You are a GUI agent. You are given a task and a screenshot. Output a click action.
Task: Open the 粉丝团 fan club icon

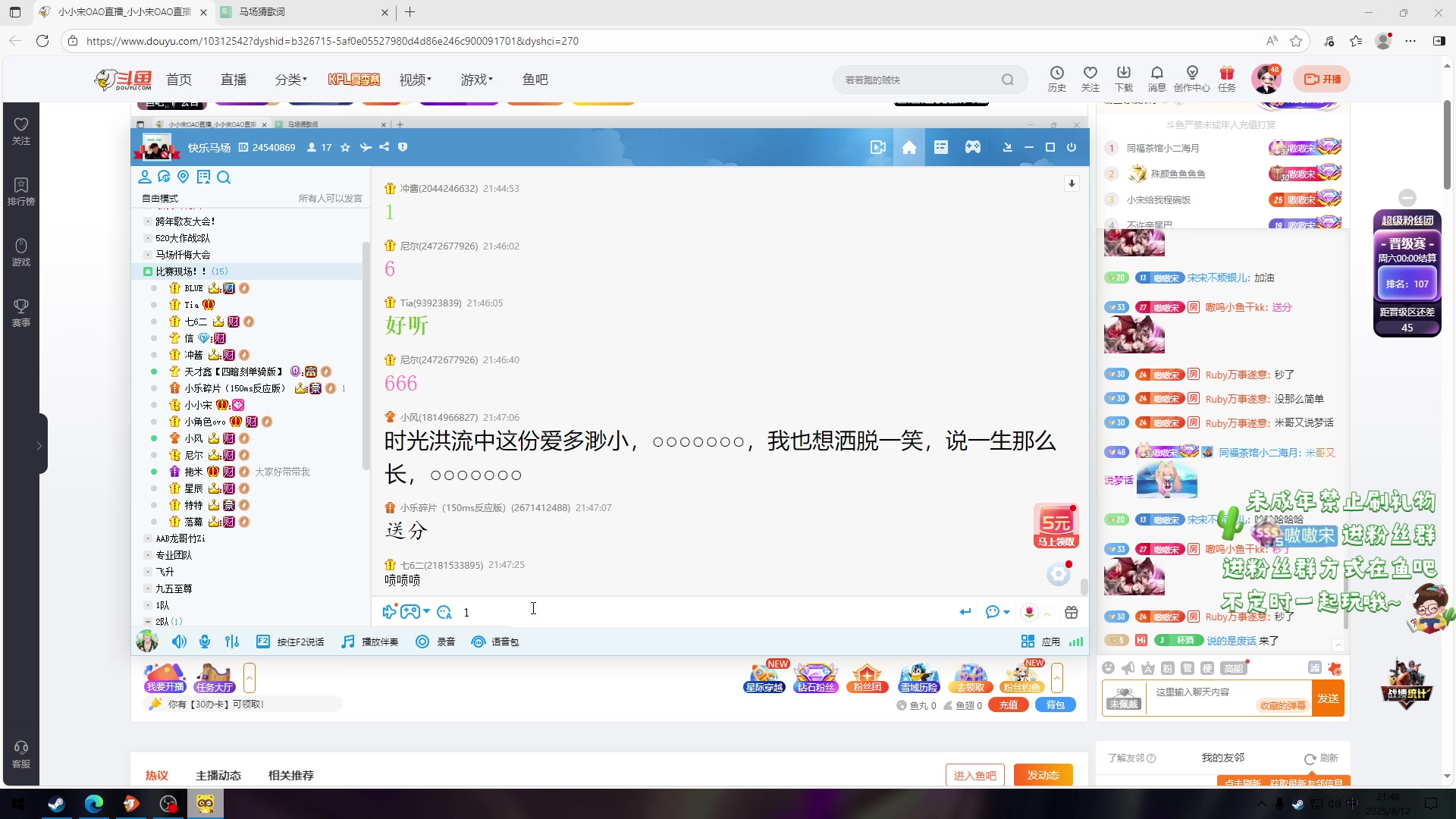(867, 676)
